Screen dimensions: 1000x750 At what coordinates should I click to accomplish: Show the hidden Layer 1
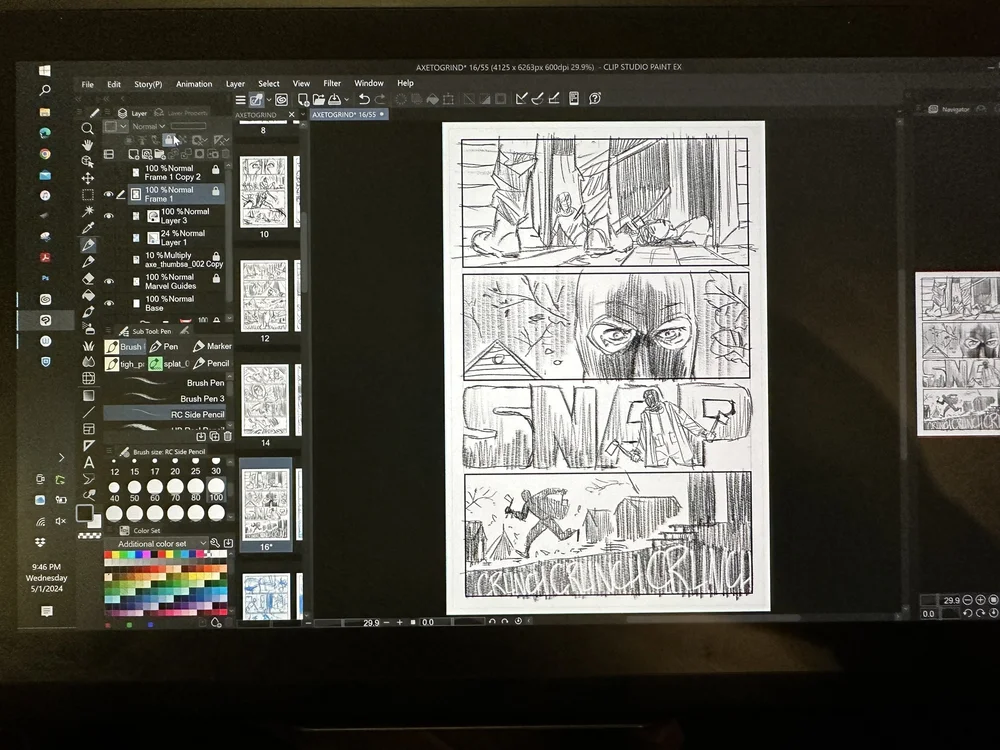tap(108, 238)
